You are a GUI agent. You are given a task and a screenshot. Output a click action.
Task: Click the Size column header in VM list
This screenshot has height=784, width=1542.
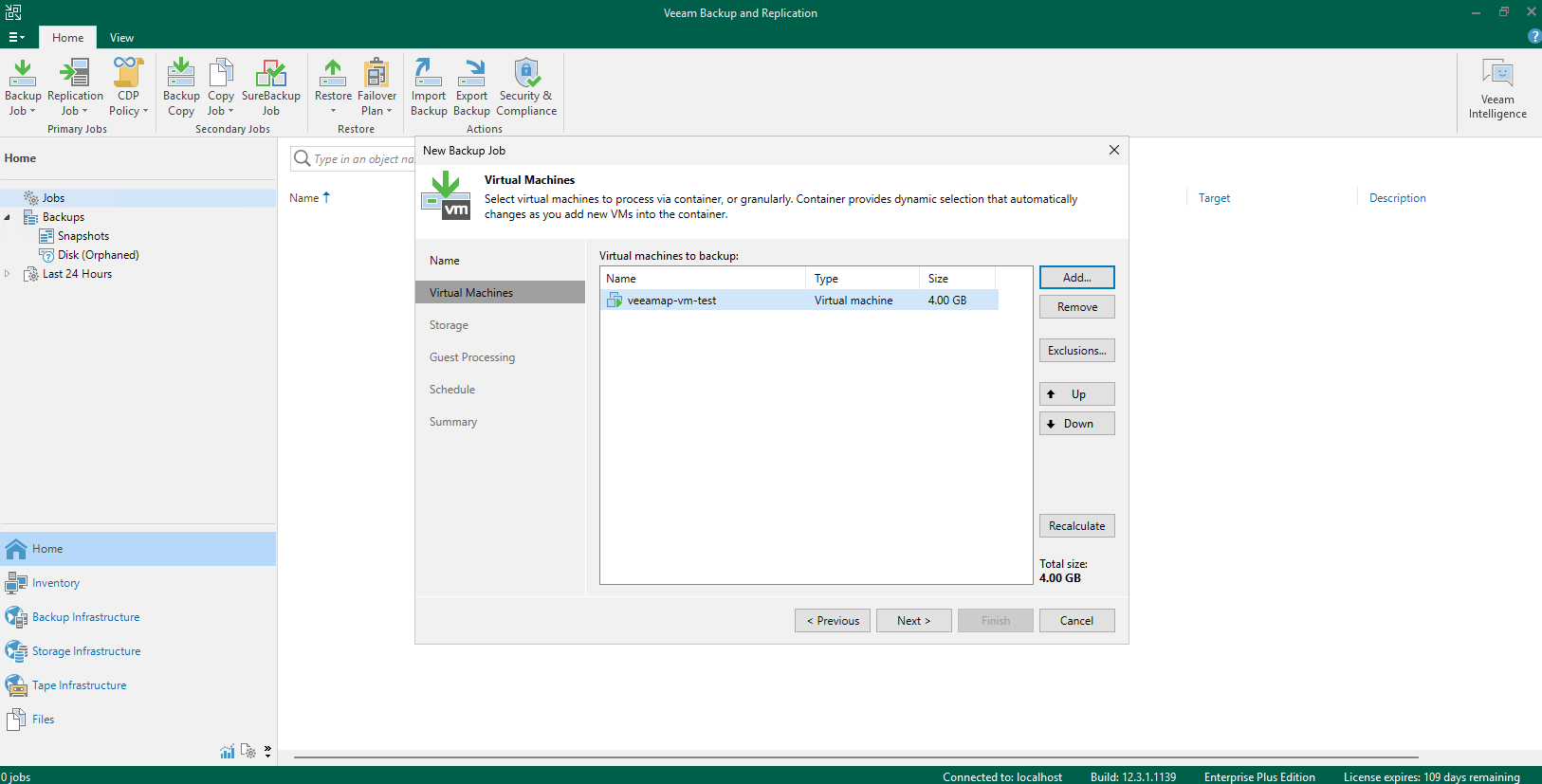957,279
